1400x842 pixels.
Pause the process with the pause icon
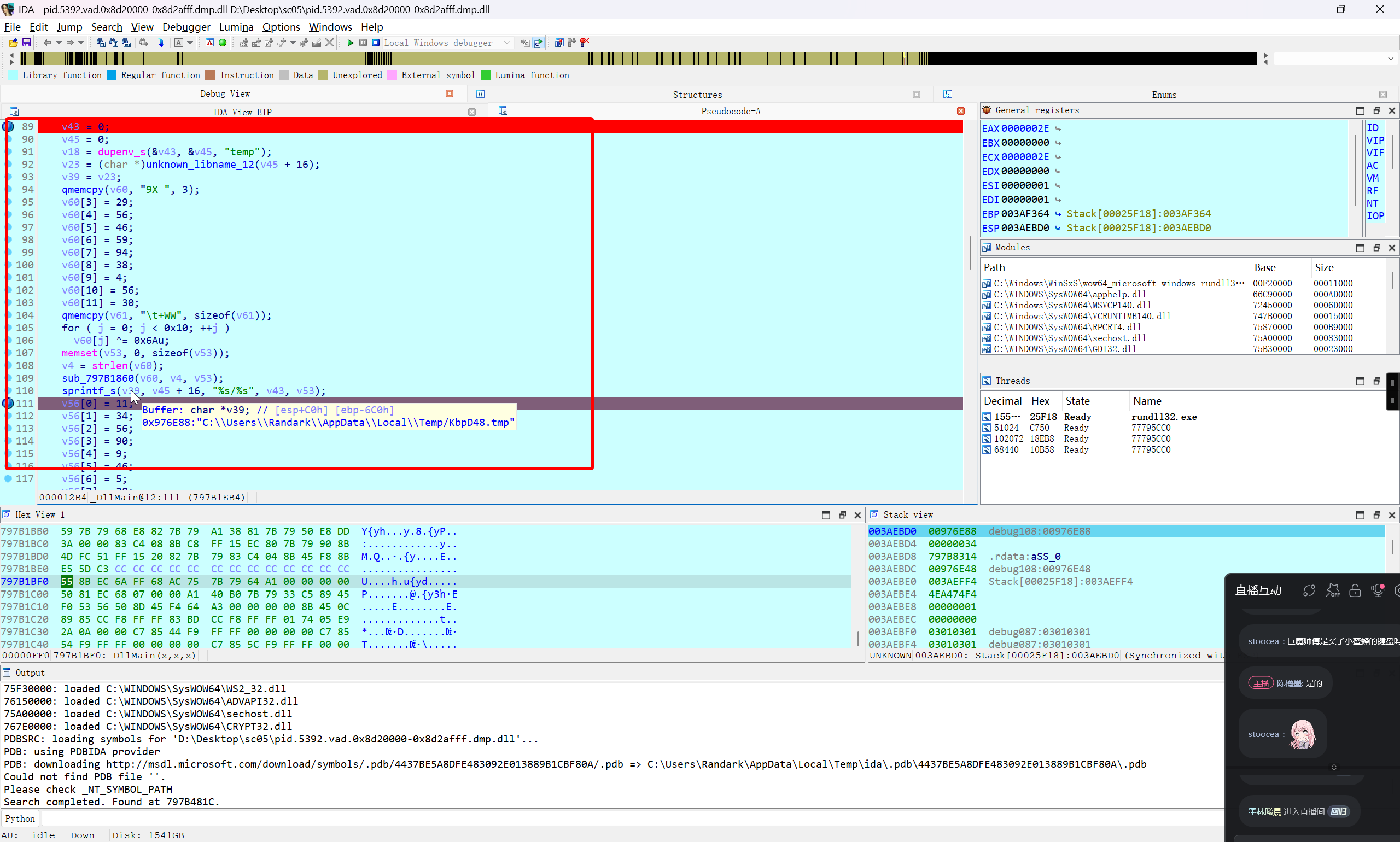tap(363, 43)
